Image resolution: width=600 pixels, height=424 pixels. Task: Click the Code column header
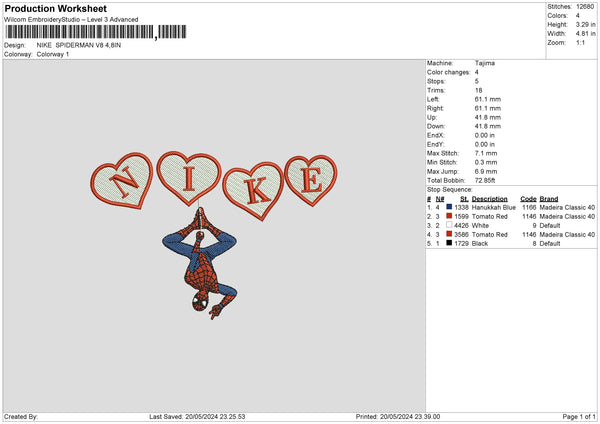tap(528, 199)
